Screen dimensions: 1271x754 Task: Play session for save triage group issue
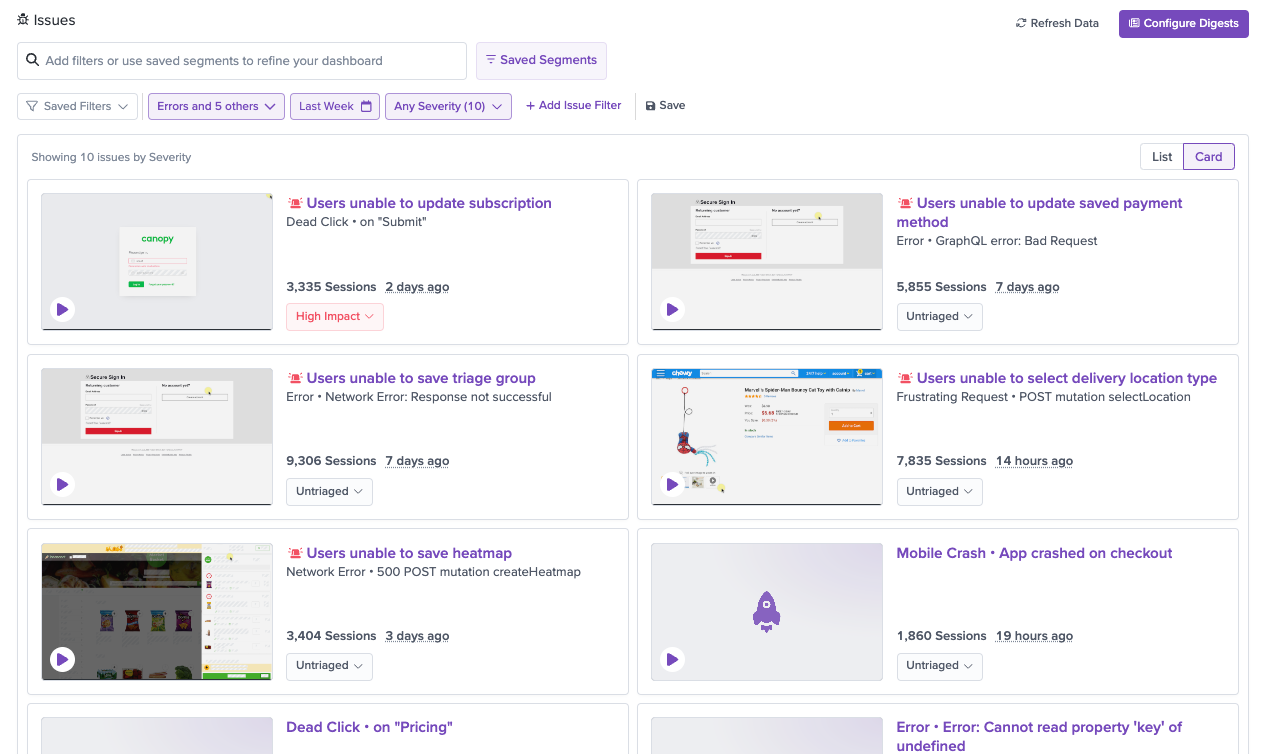62,485
